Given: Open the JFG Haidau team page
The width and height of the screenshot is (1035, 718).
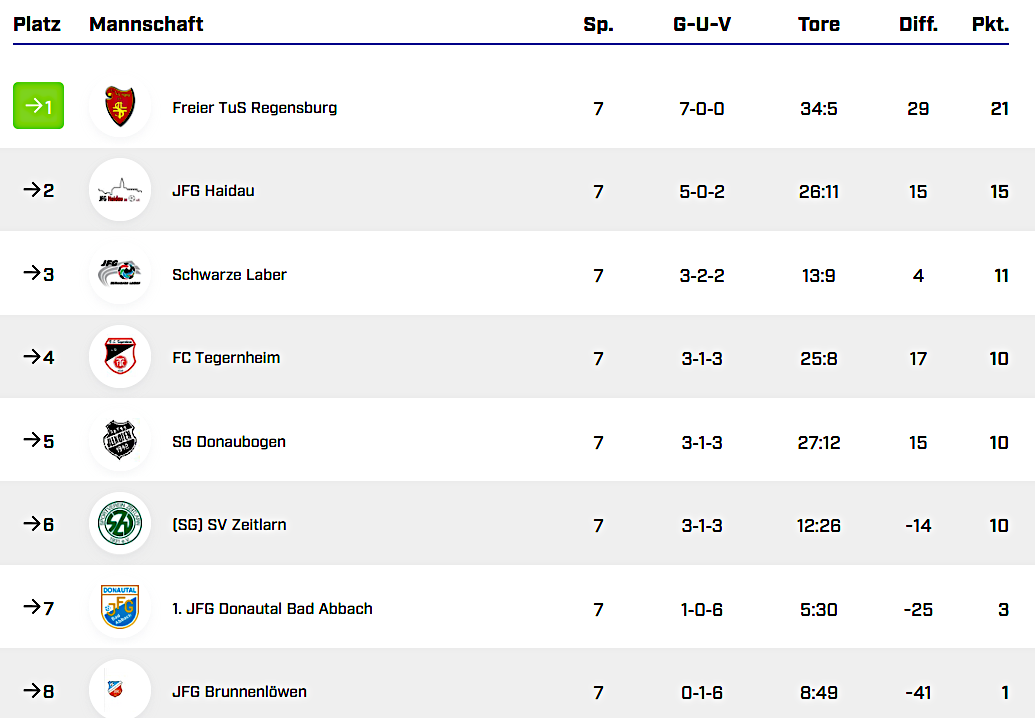Looking at the screenshot, I should (213, 191).
